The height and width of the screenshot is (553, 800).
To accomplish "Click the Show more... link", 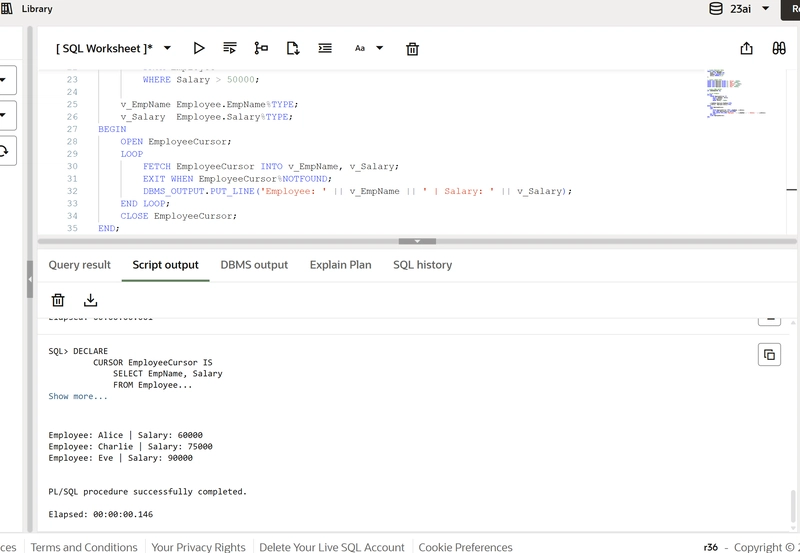I will coord(78,397).
